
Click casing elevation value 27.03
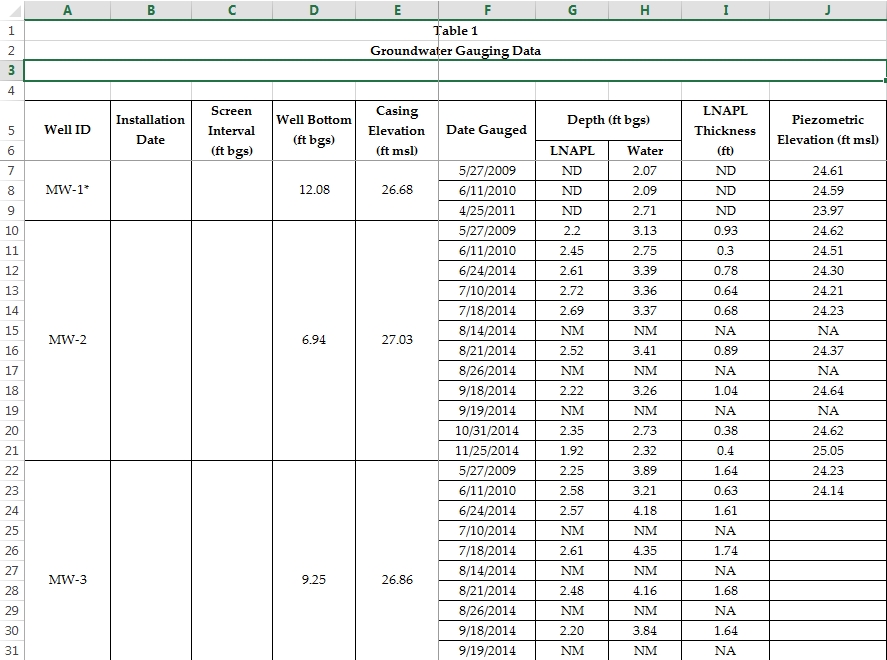tap(397, 340)
